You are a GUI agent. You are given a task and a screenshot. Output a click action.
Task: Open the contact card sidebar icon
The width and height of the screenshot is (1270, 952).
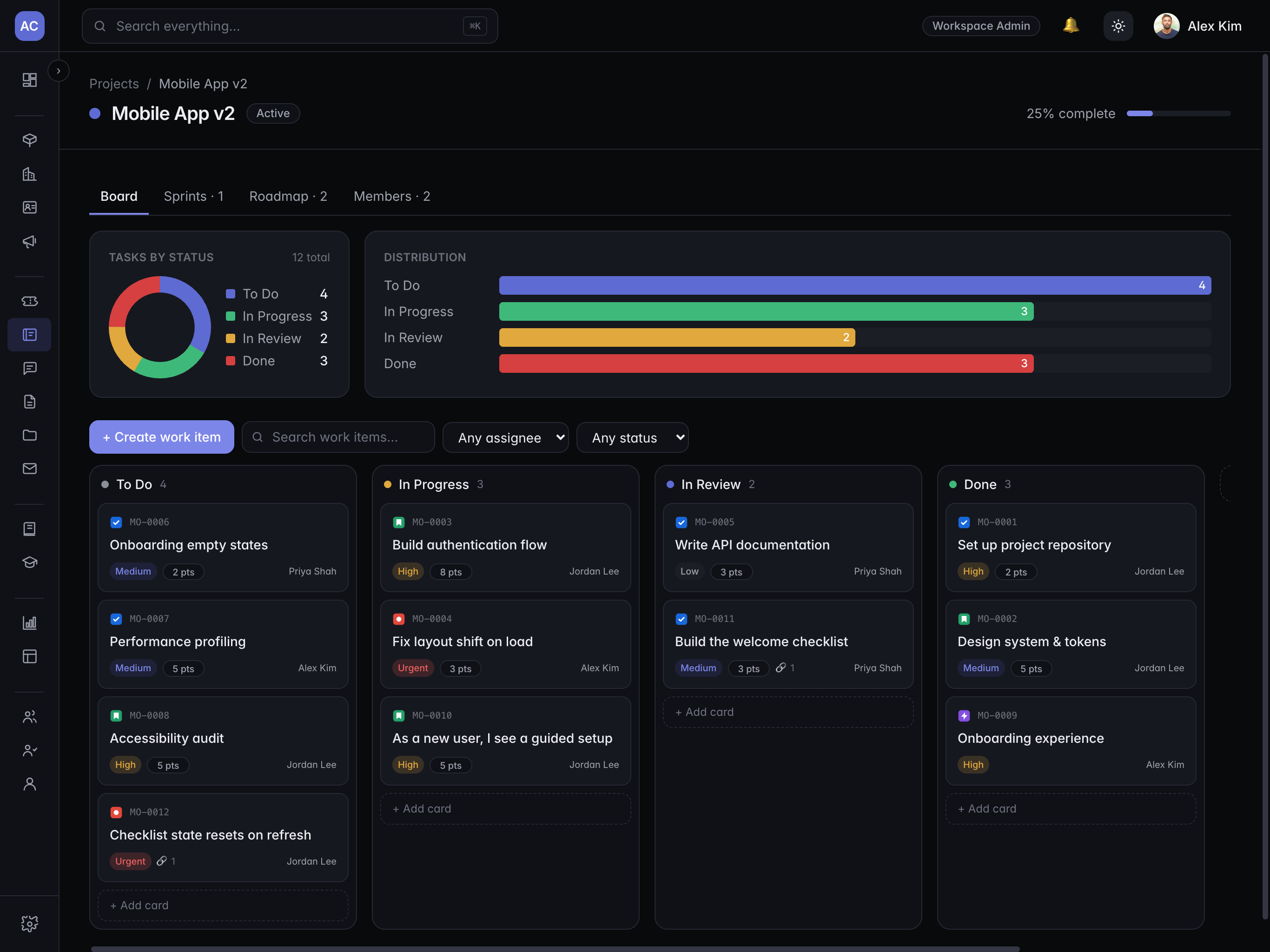(x=29, y=207)
